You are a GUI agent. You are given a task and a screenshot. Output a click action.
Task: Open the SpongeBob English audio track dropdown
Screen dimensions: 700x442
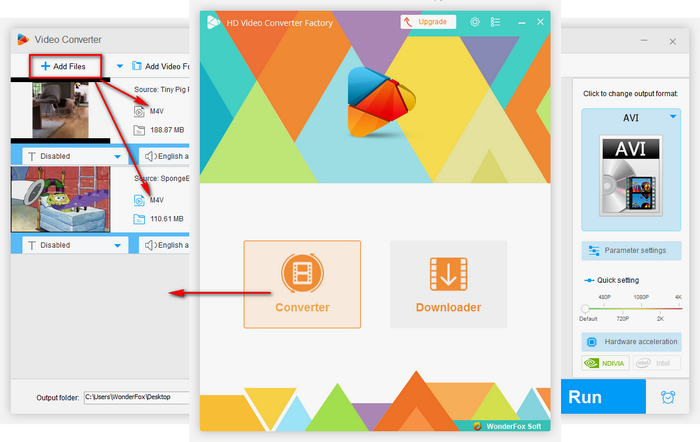pos(164,245)
